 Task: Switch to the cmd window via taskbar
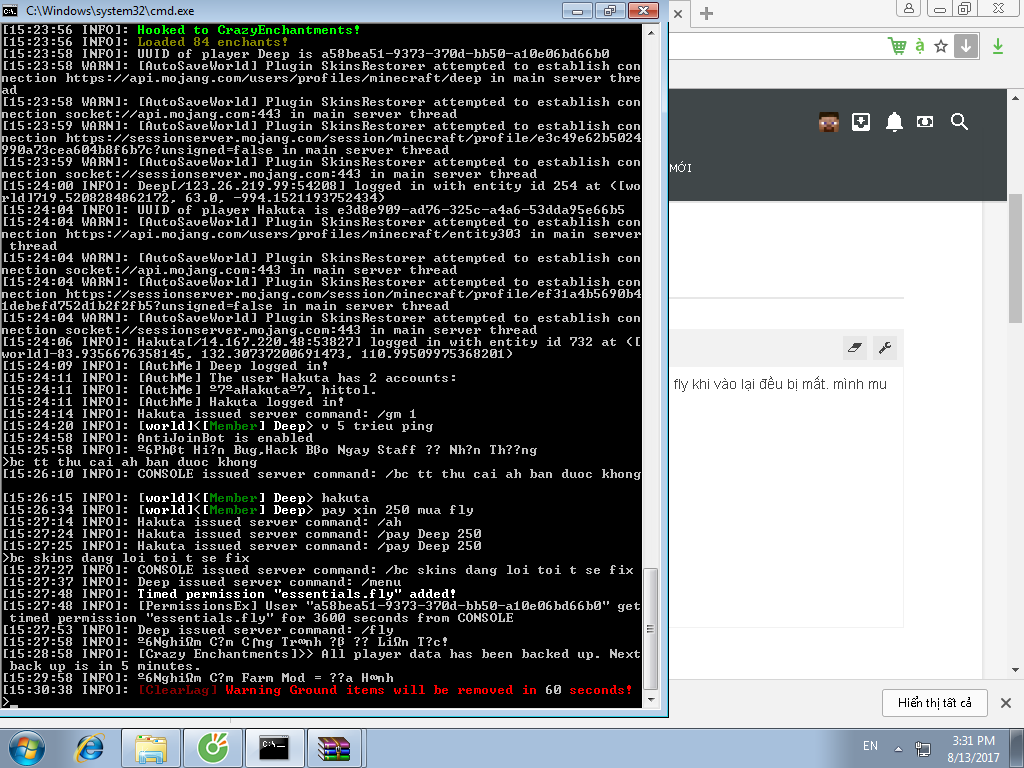(274, 748)
